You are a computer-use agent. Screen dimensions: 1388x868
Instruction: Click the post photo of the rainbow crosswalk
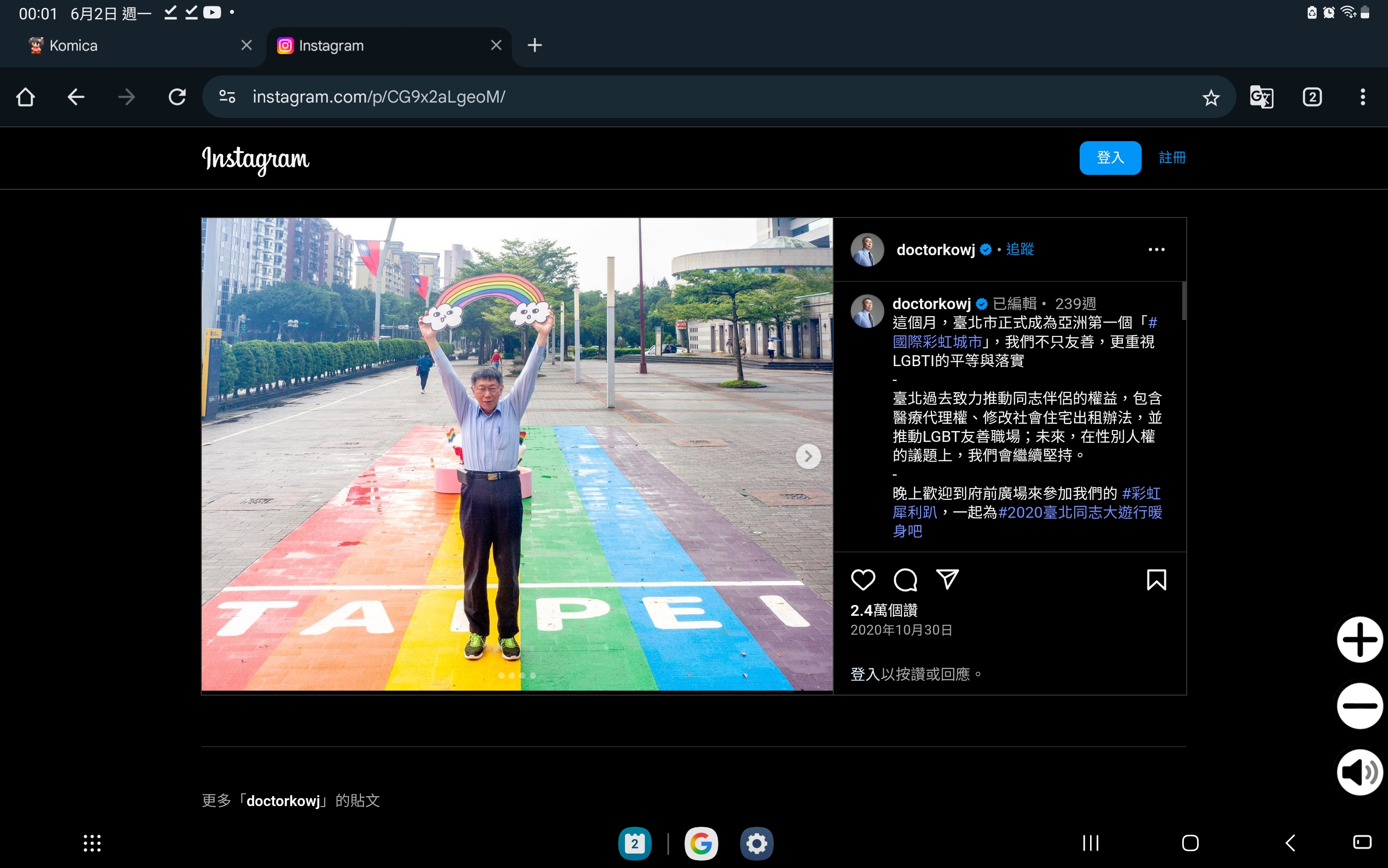point(517,454)
